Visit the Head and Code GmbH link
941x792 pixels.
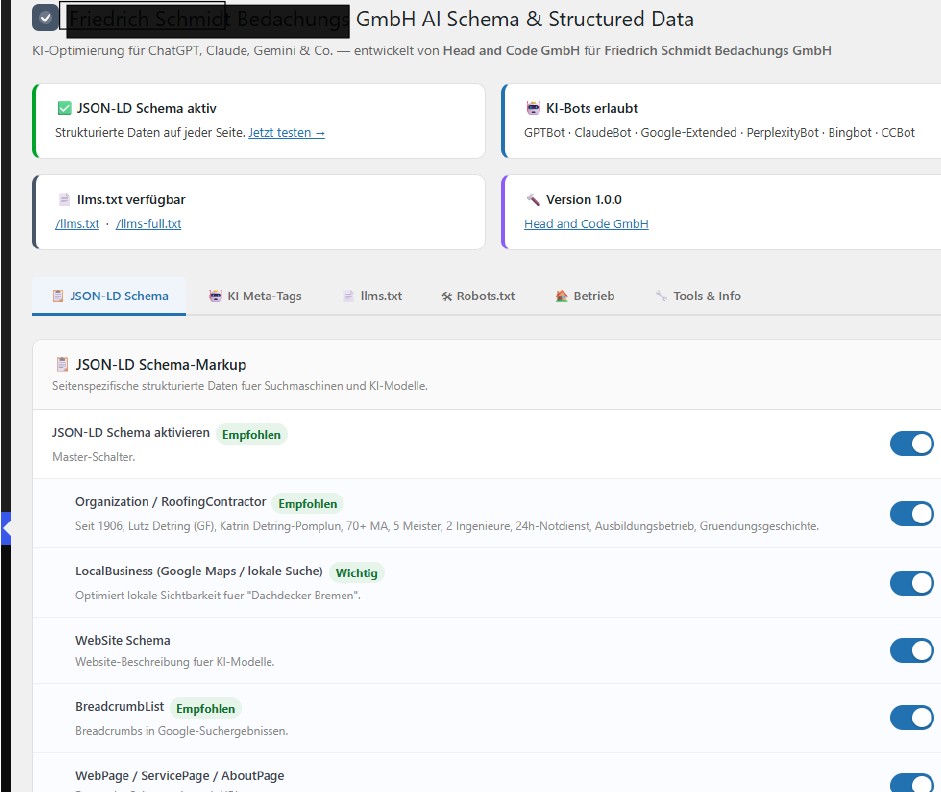tap(586, 224)
